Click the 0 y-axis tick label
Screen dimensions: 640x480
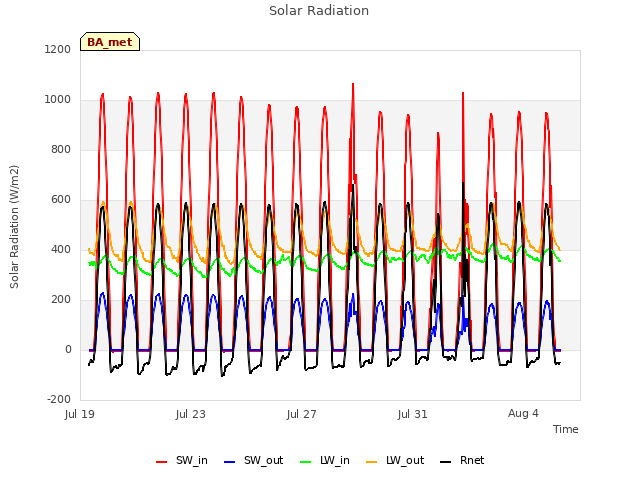68,349
